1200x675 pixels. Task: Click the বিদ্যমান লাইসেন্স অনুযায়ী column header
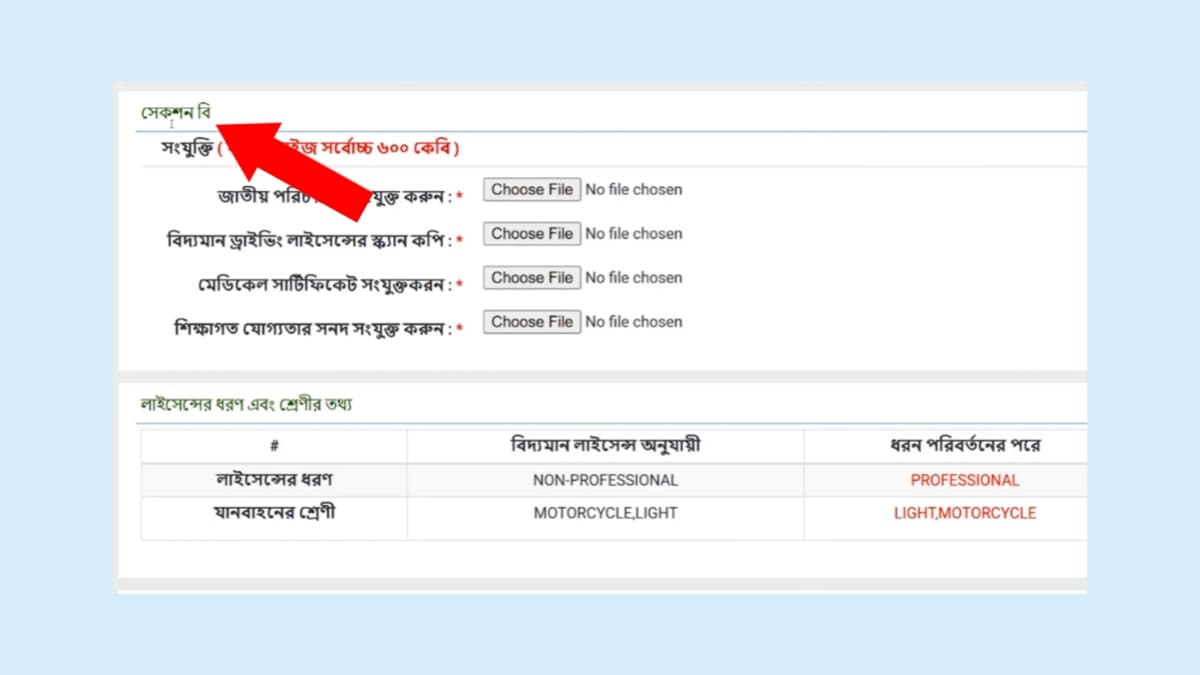click(x=604, y=445)
